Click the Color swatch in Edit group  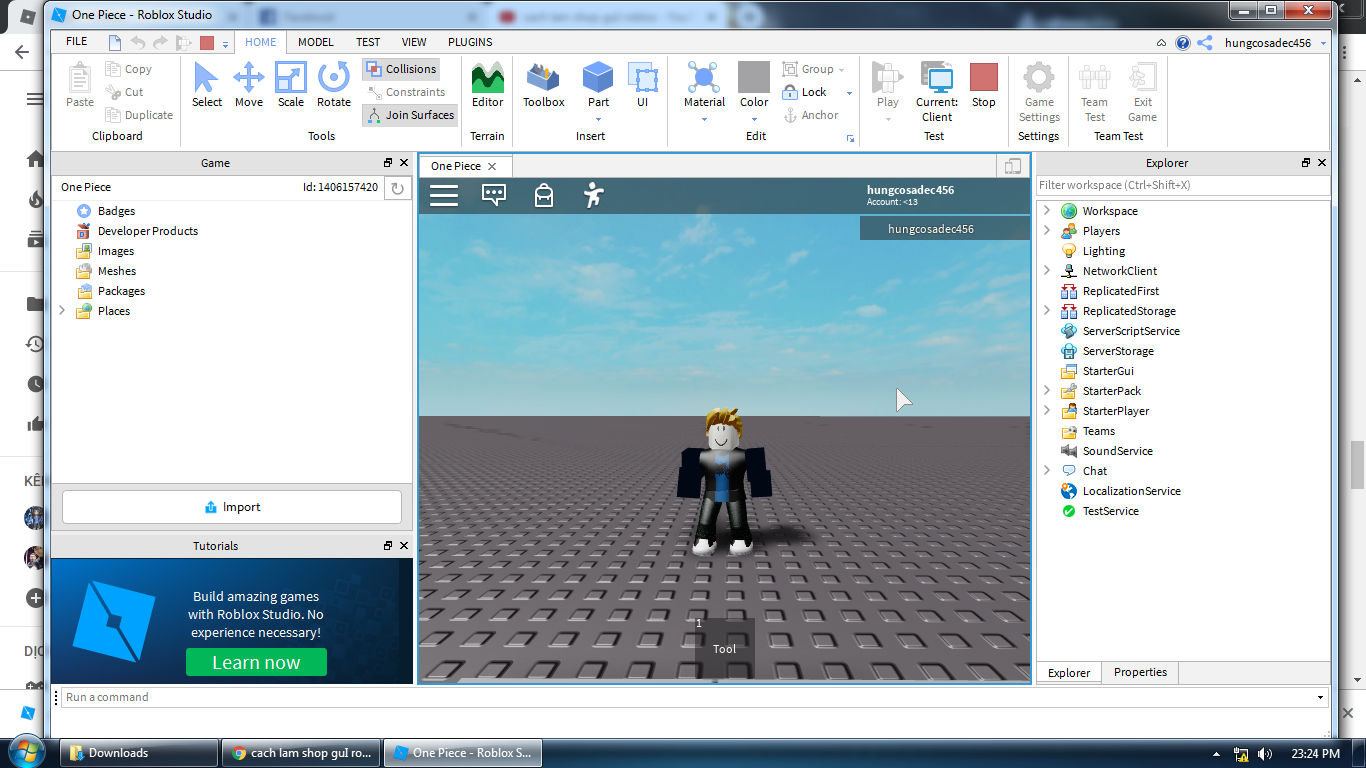[x=754, y=77]
